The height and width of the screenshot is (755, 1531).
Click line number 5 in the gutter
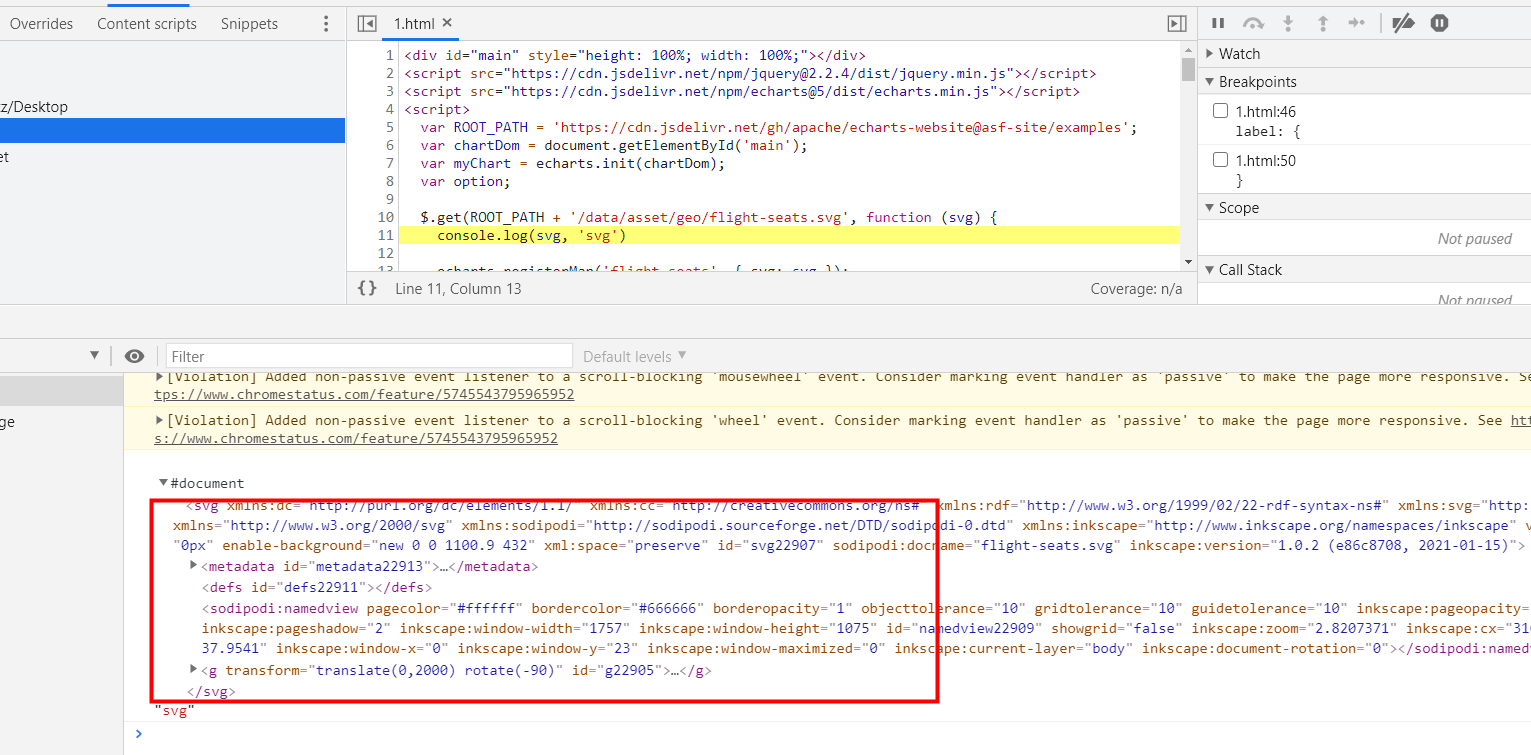[390, 127]
